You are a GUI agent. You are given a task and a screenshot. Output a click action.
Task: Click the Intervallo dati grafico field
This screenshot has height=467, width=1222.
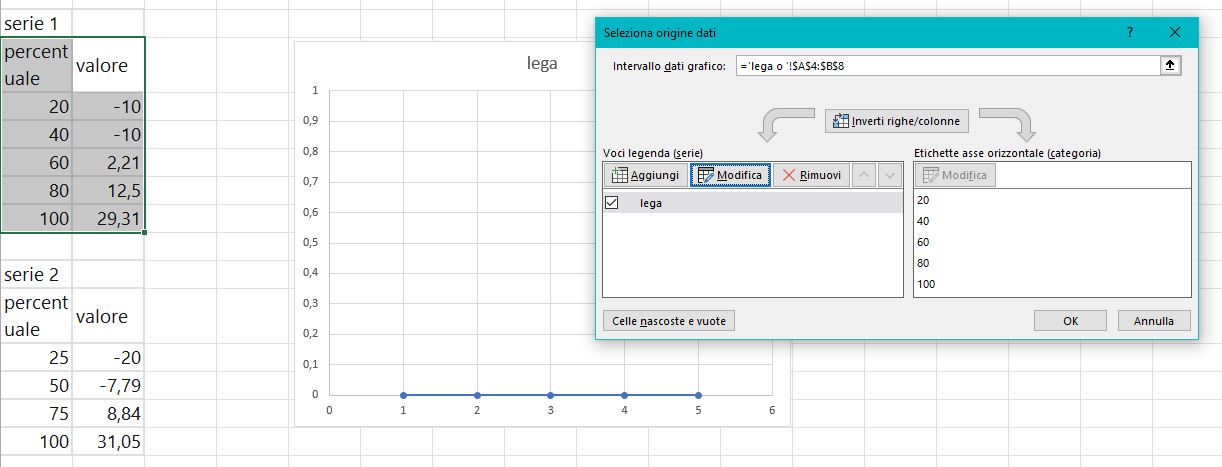click(946, 65)
